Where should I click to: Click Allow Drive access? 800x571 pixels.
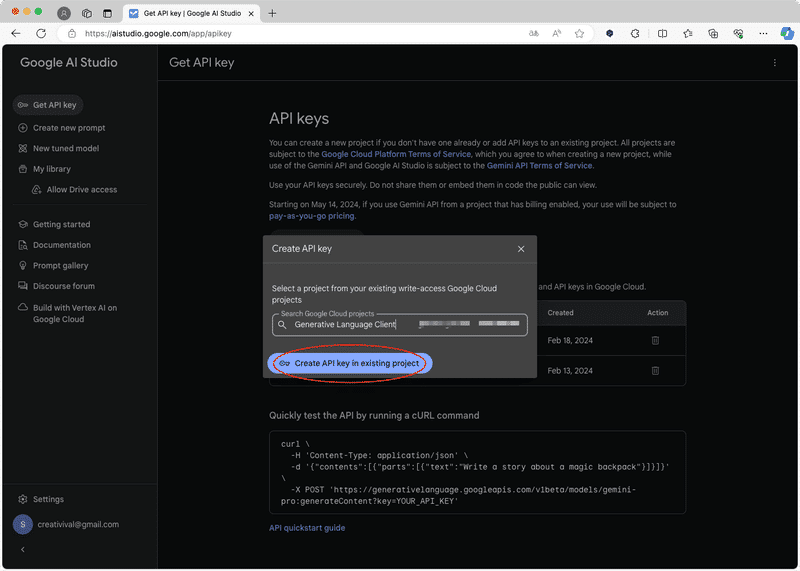coord(74,190)
